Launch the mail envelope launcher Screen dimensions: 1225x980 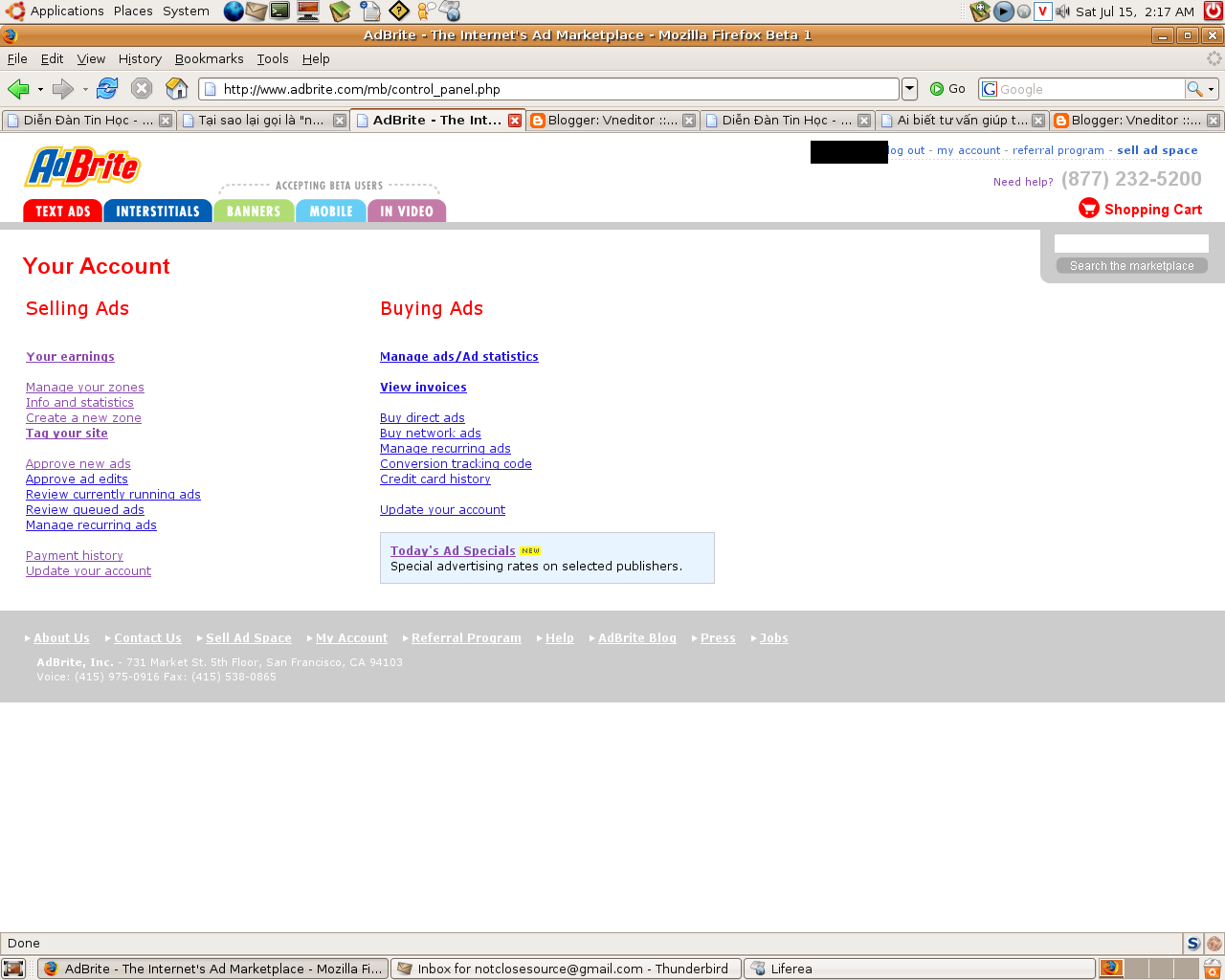[256, 11]
